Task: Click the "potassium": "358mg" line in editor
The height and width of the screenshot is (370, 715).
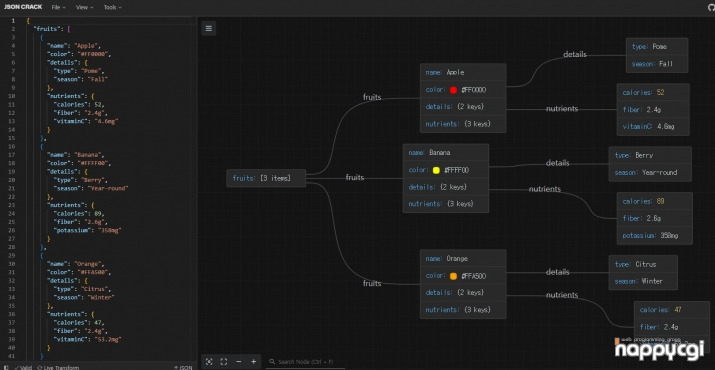Action: coord(88,230)
